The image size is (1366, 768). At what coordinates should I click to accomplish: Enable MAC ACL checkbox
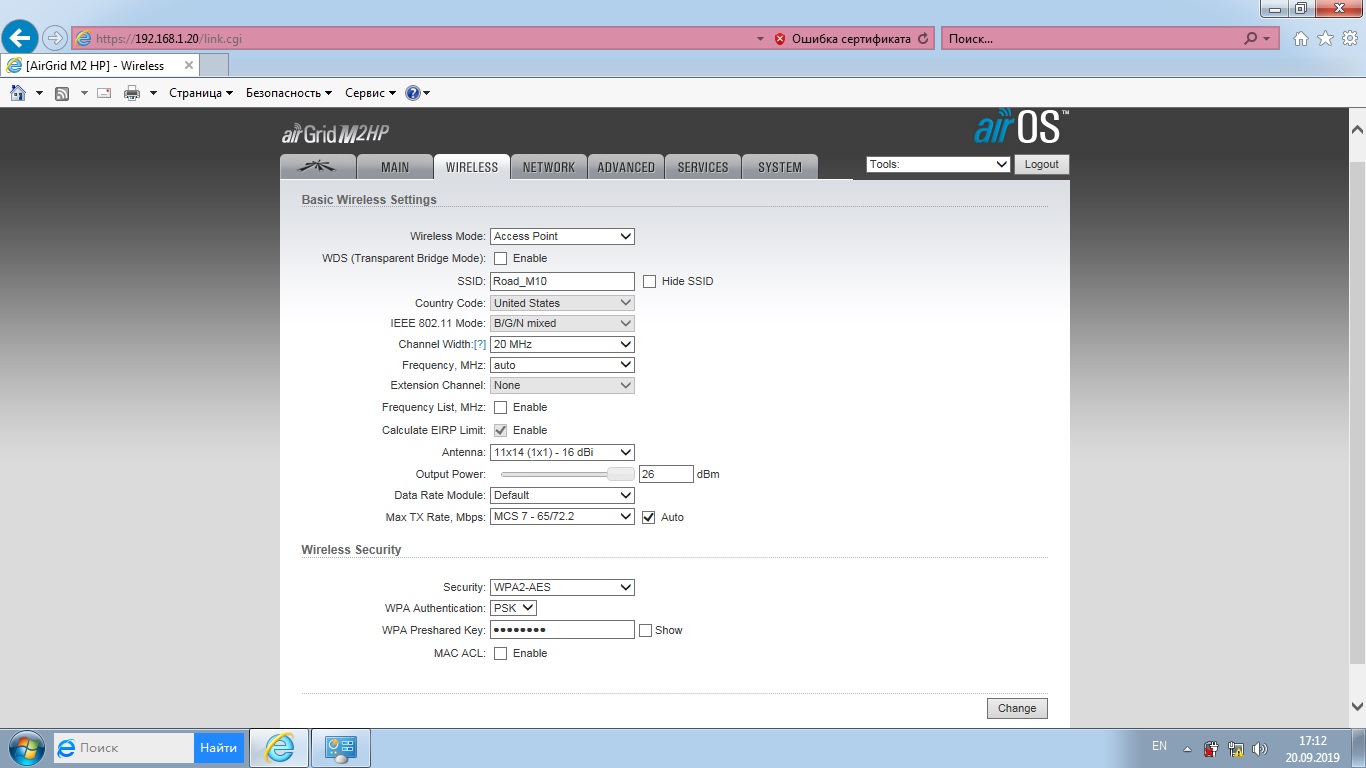tap(501, 653)
